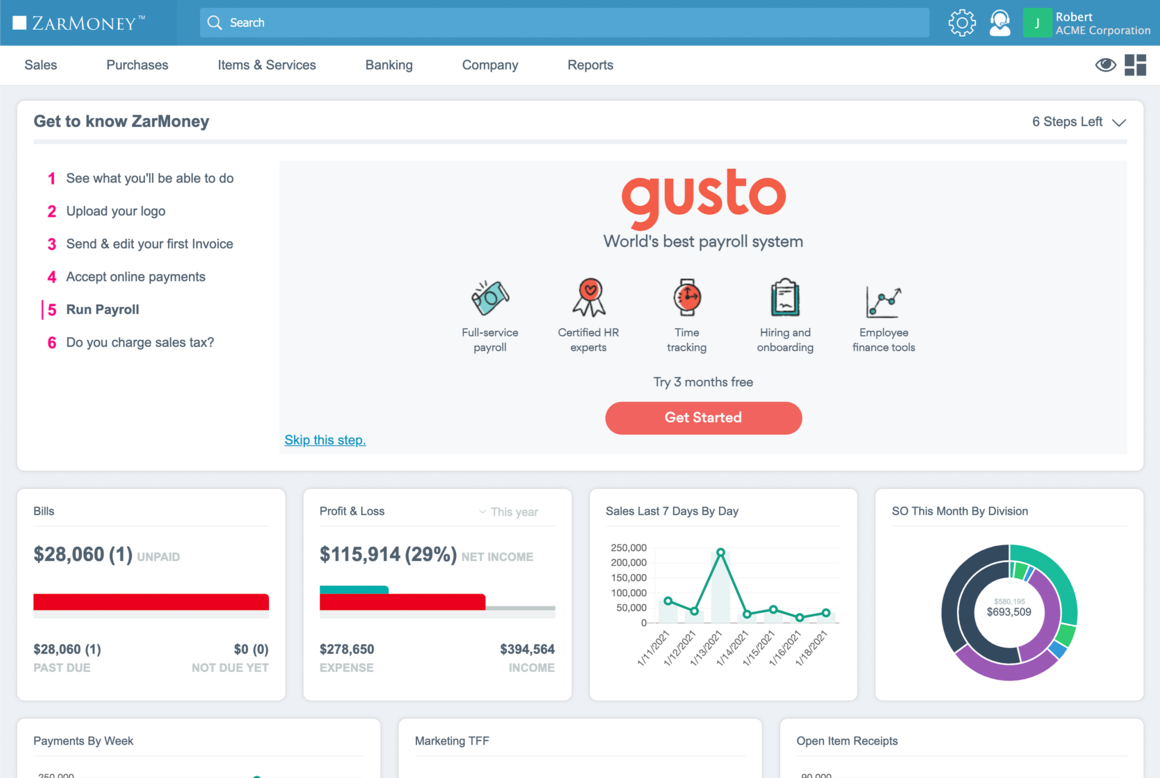This screenshot has height=778, width=1160.
Task: Click the donut chart center $693,509
Action: pos(1009,612)
